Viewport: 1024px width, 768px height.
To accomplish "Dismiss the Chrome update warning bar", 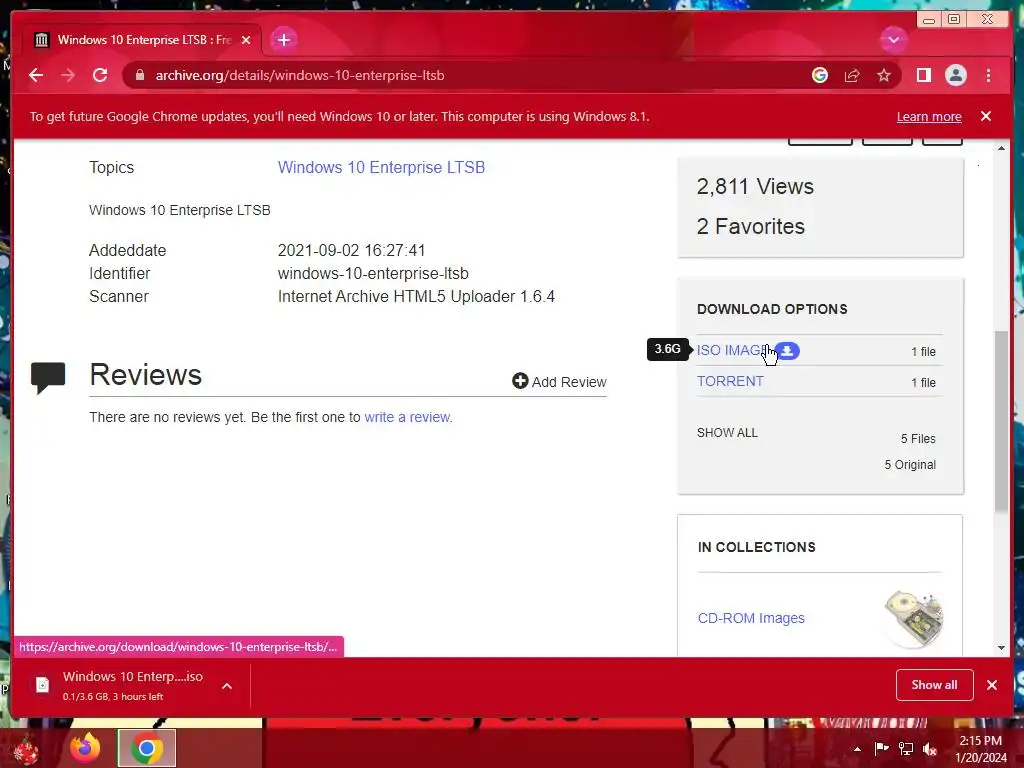I will (985, 116).
